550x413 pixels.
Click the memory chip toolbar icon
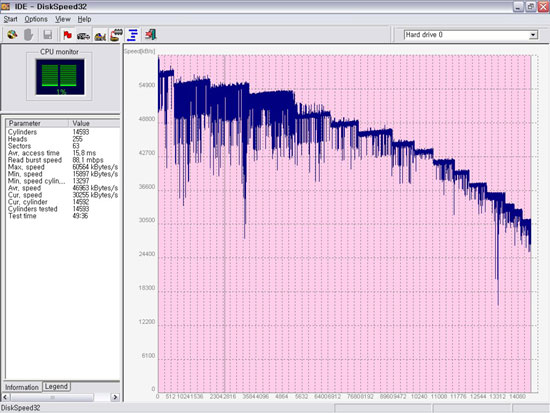[116, 35]
